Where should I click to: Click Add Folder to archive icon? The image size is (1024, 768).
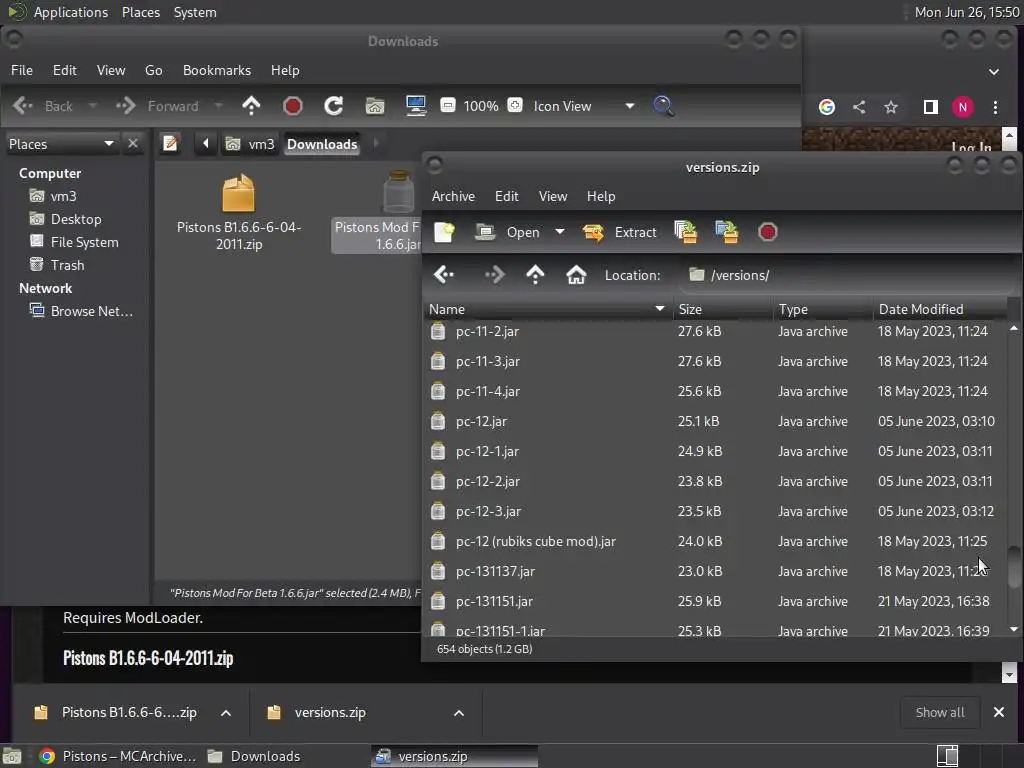tap(727, 232)
